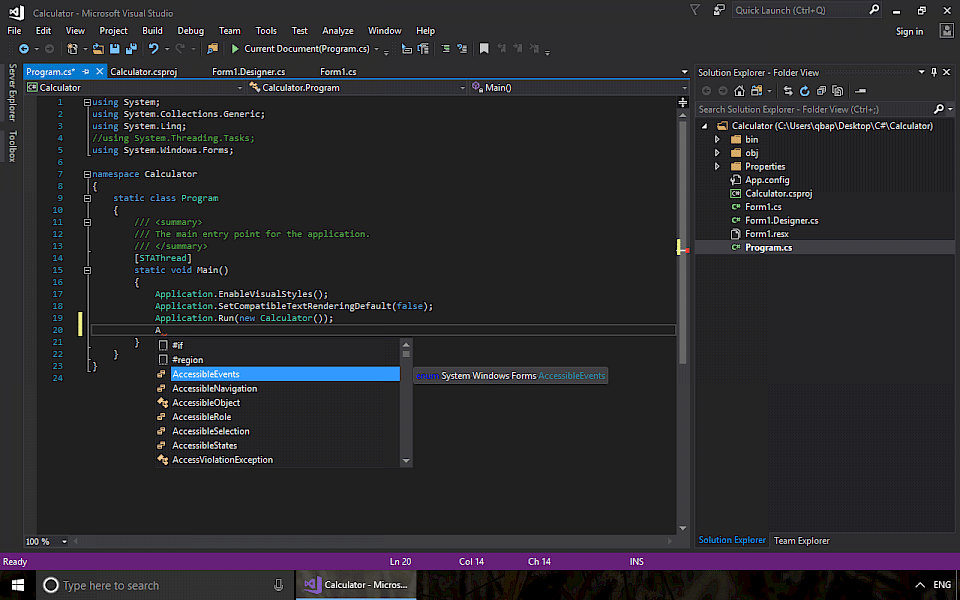This screenshot has width=960, height=600.
Task: Pin the Solution Explorer panel
Action: (934, 71)
